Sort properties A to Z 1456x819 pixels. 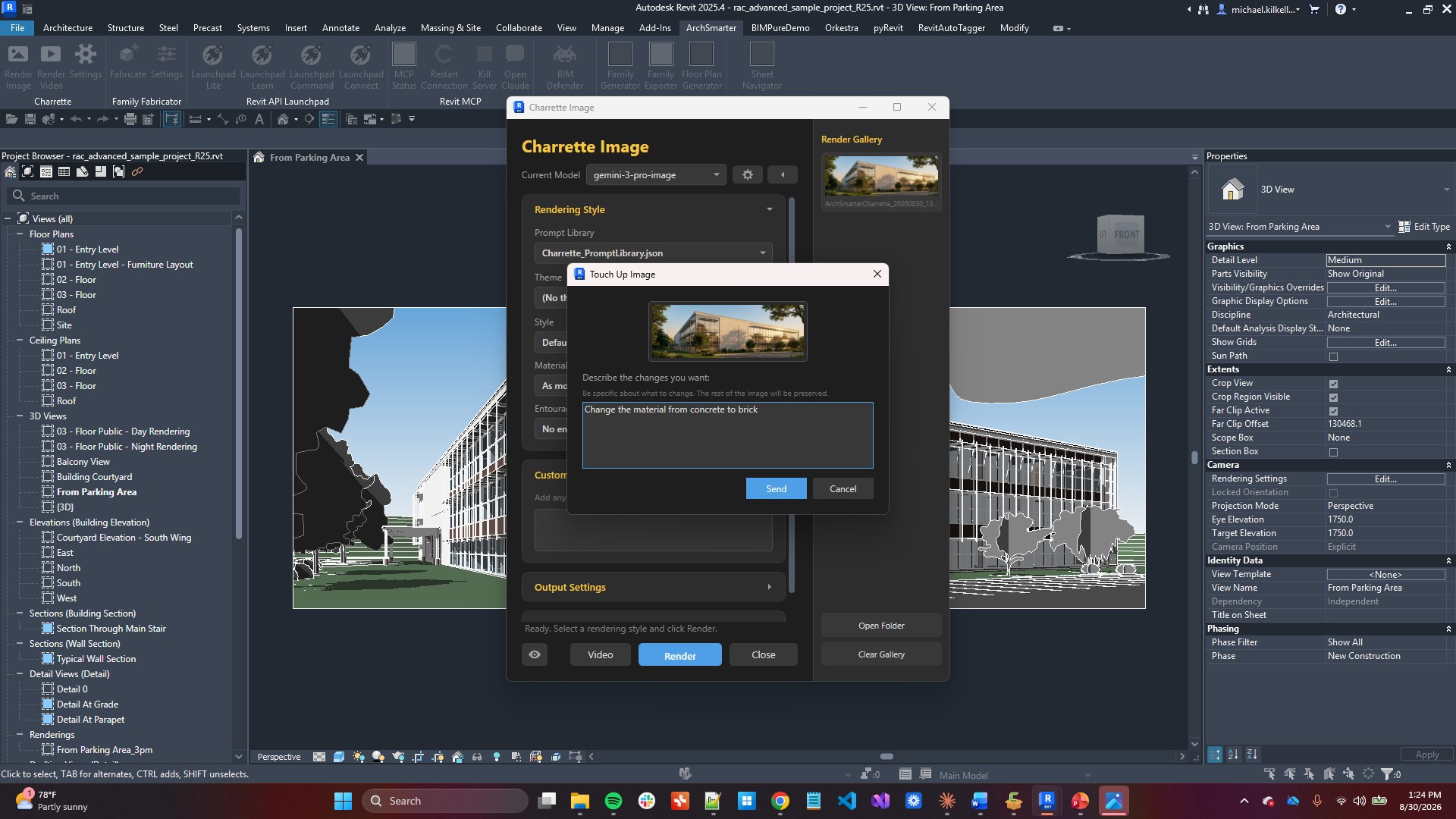tap(1233, 755)
